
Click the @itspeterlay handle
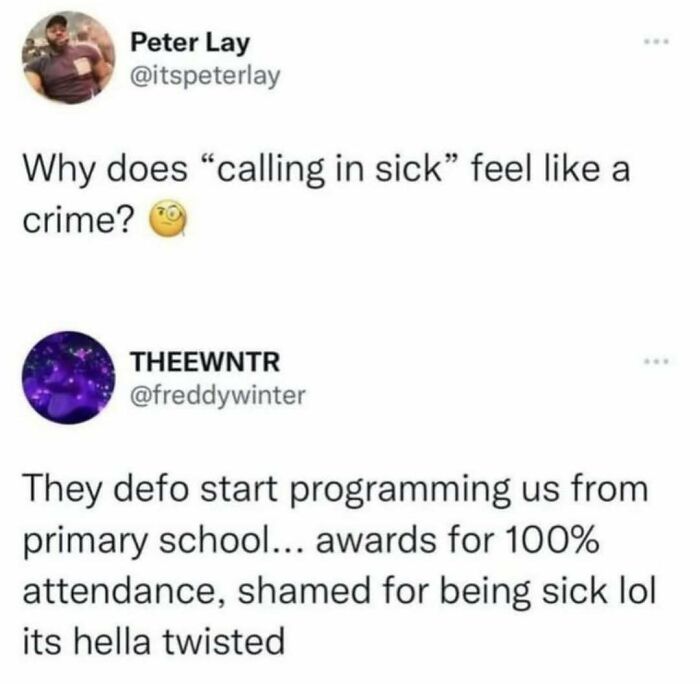pyautogui.click(x=205, y=76)
